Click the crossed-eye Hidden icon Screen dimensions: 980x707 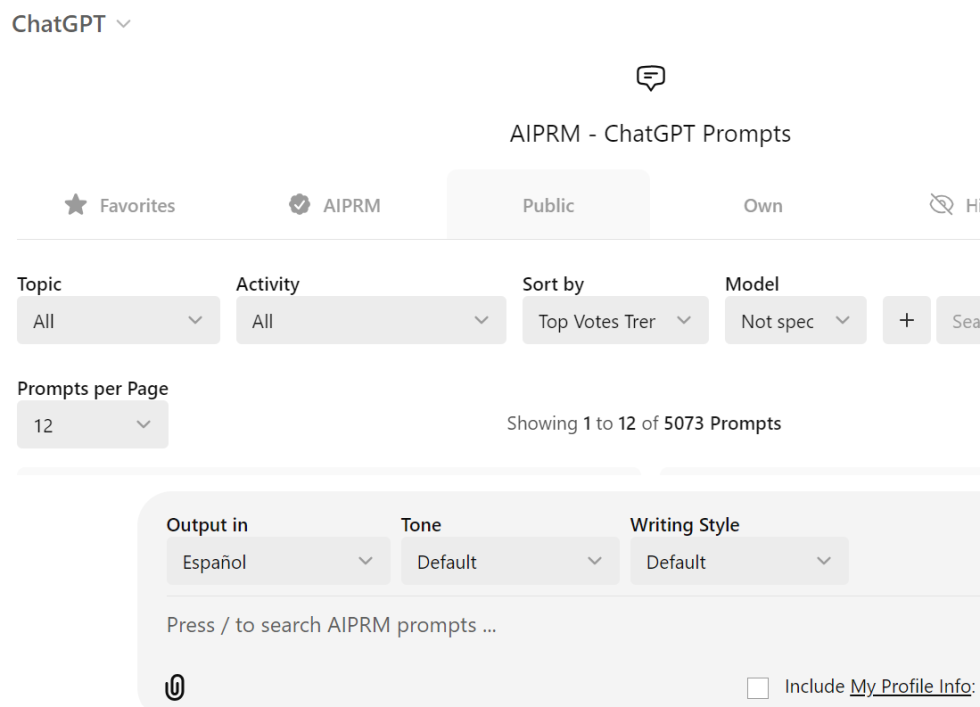click(x=940, y=203)
